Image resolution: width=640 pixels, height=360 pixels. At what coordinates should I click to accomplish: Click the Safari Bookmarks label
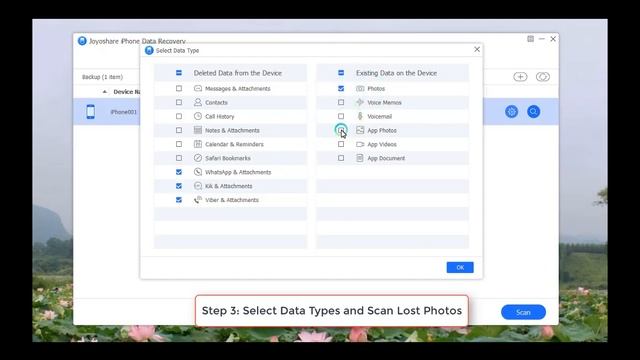[x=228, y=158]
